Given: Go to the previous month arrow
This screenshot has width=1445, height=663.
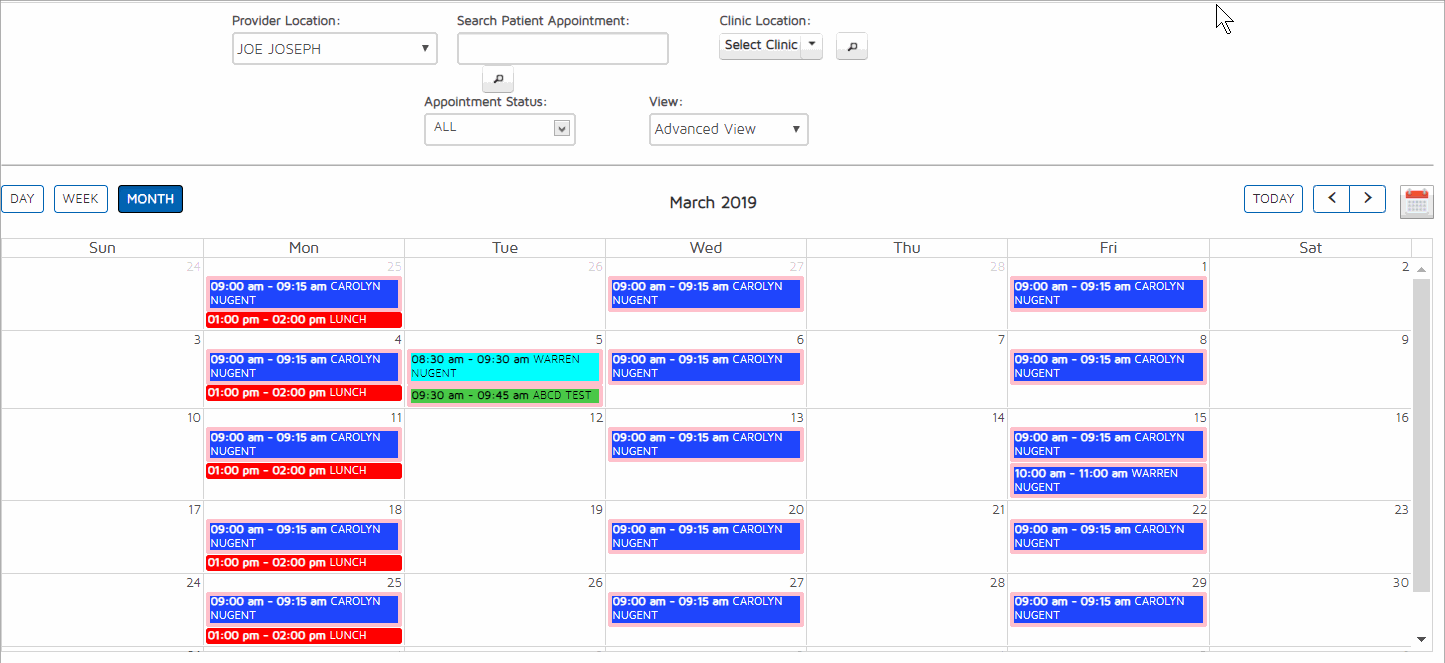Looking at the screenshot, I should pos(1331,199).
